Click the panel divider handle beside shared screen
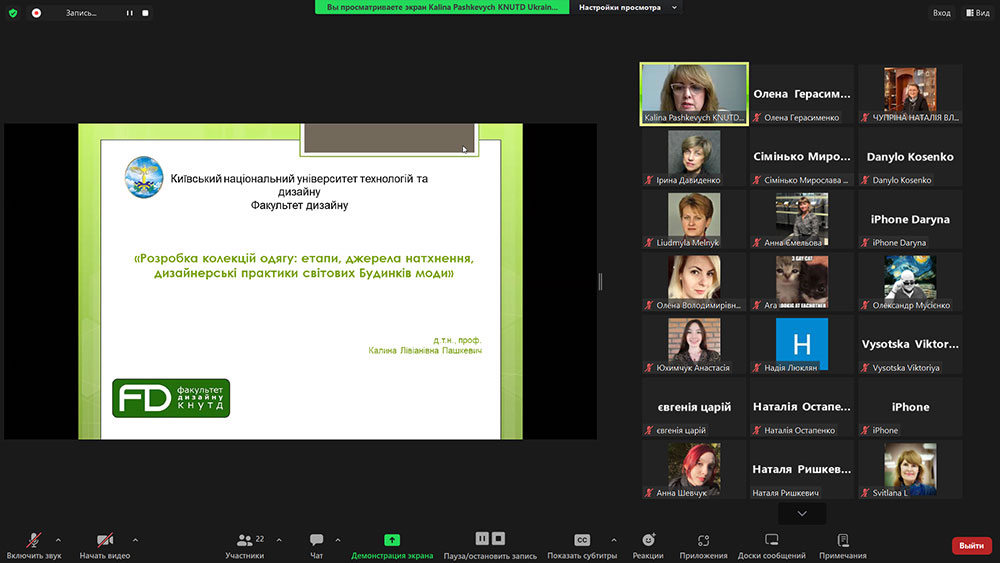Viewport: 1000px width, 563px height. (600, 281)
